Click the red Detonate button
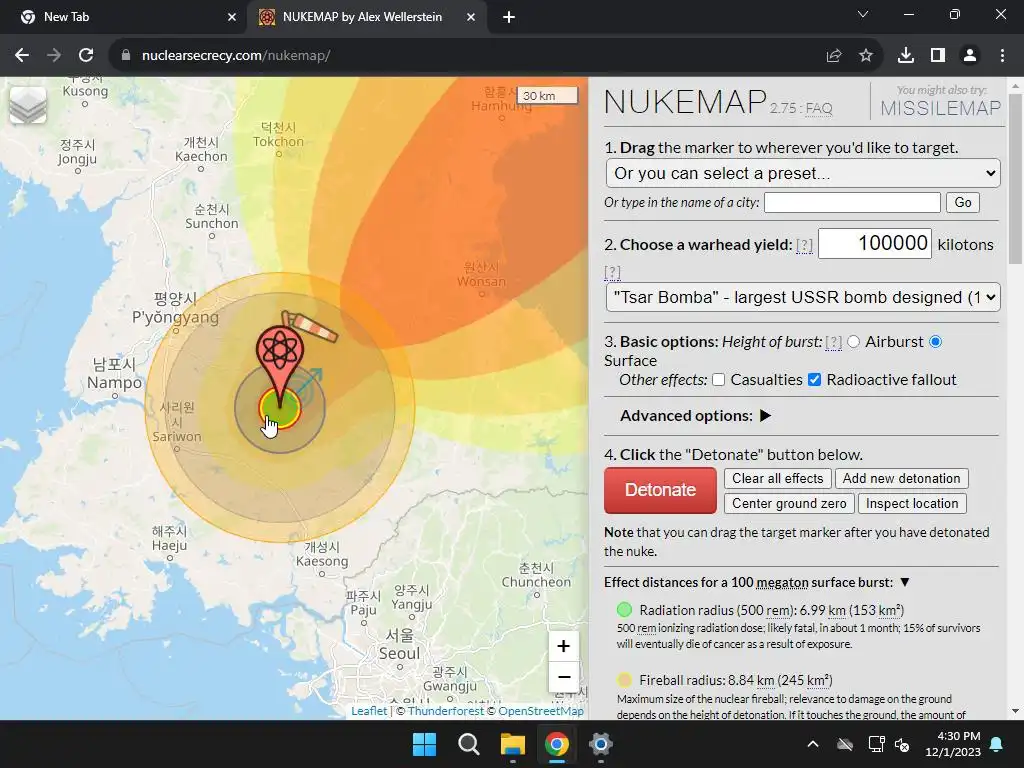 660,490
